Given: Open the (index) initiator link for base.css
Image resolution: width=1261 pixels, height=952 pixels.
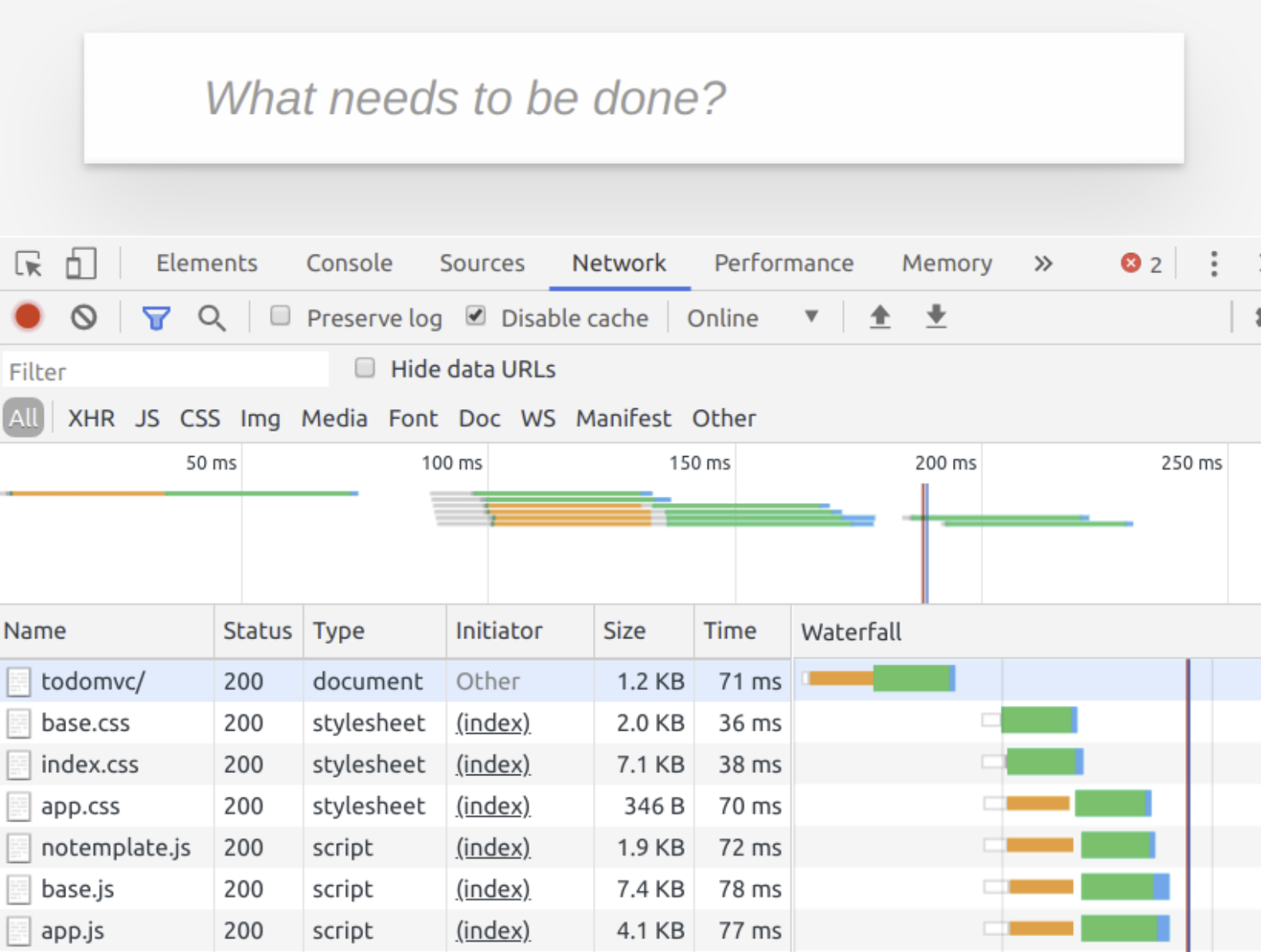Looking at the screenshot, I should tap(493, 723).
